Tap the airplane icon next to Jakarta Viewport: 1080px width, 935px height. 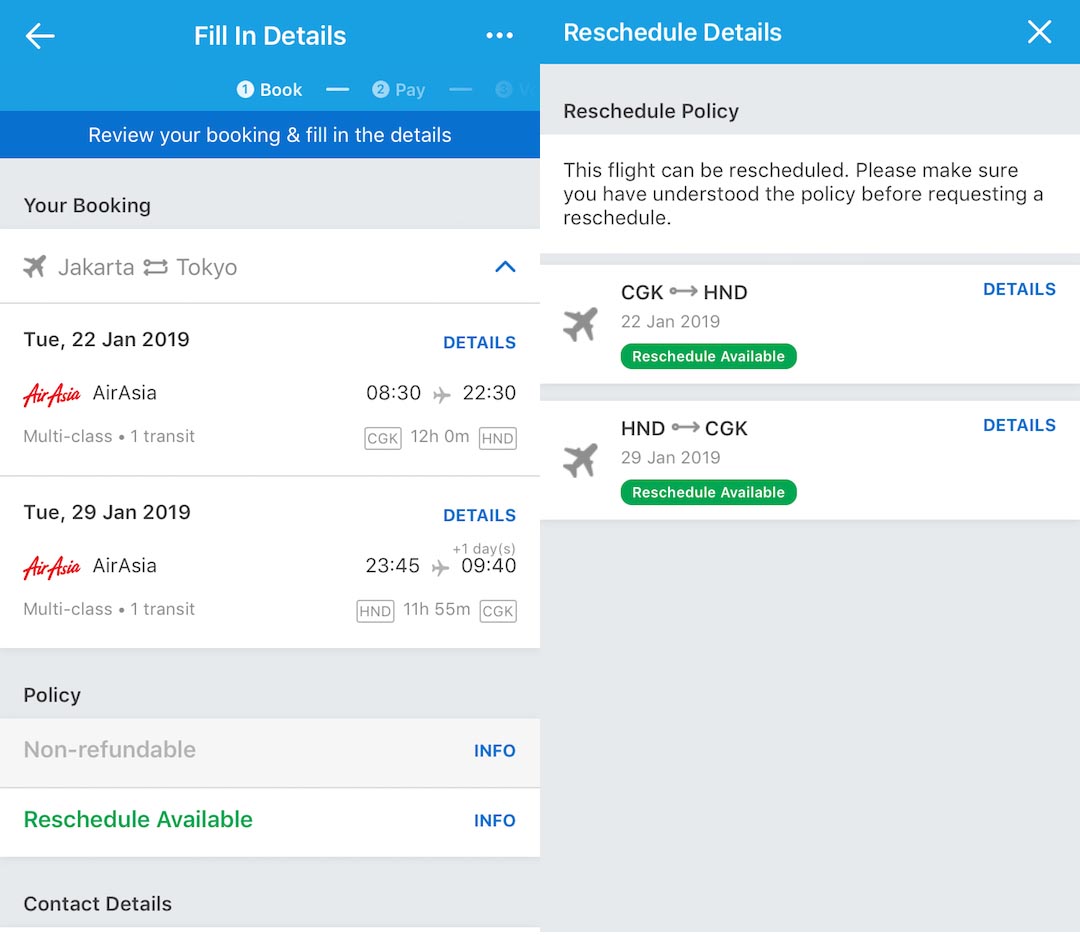(x=35, y=267)
